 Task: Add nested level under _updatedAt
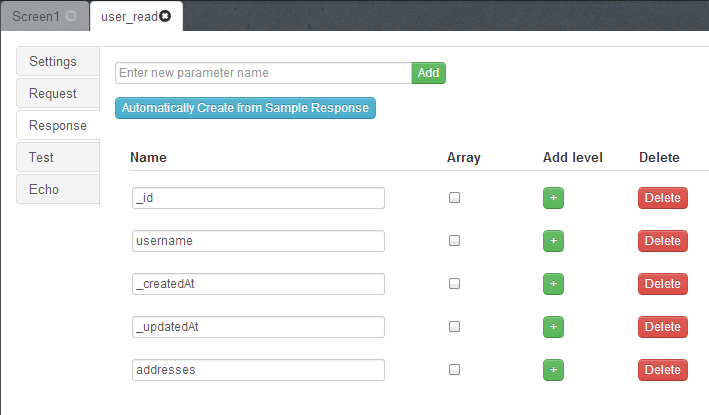tap(554, 327)
